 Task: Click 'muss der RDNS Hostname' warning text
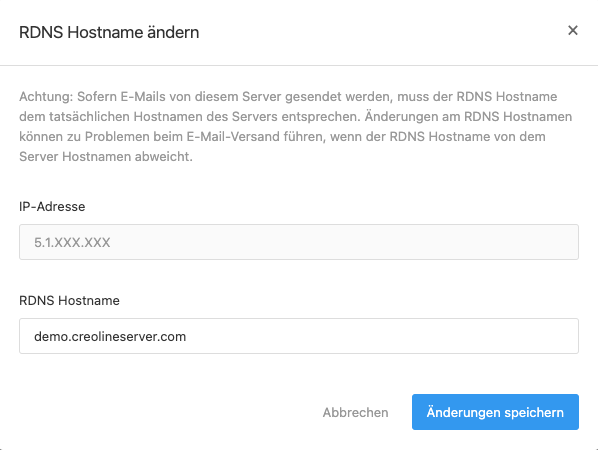(477, 96)
